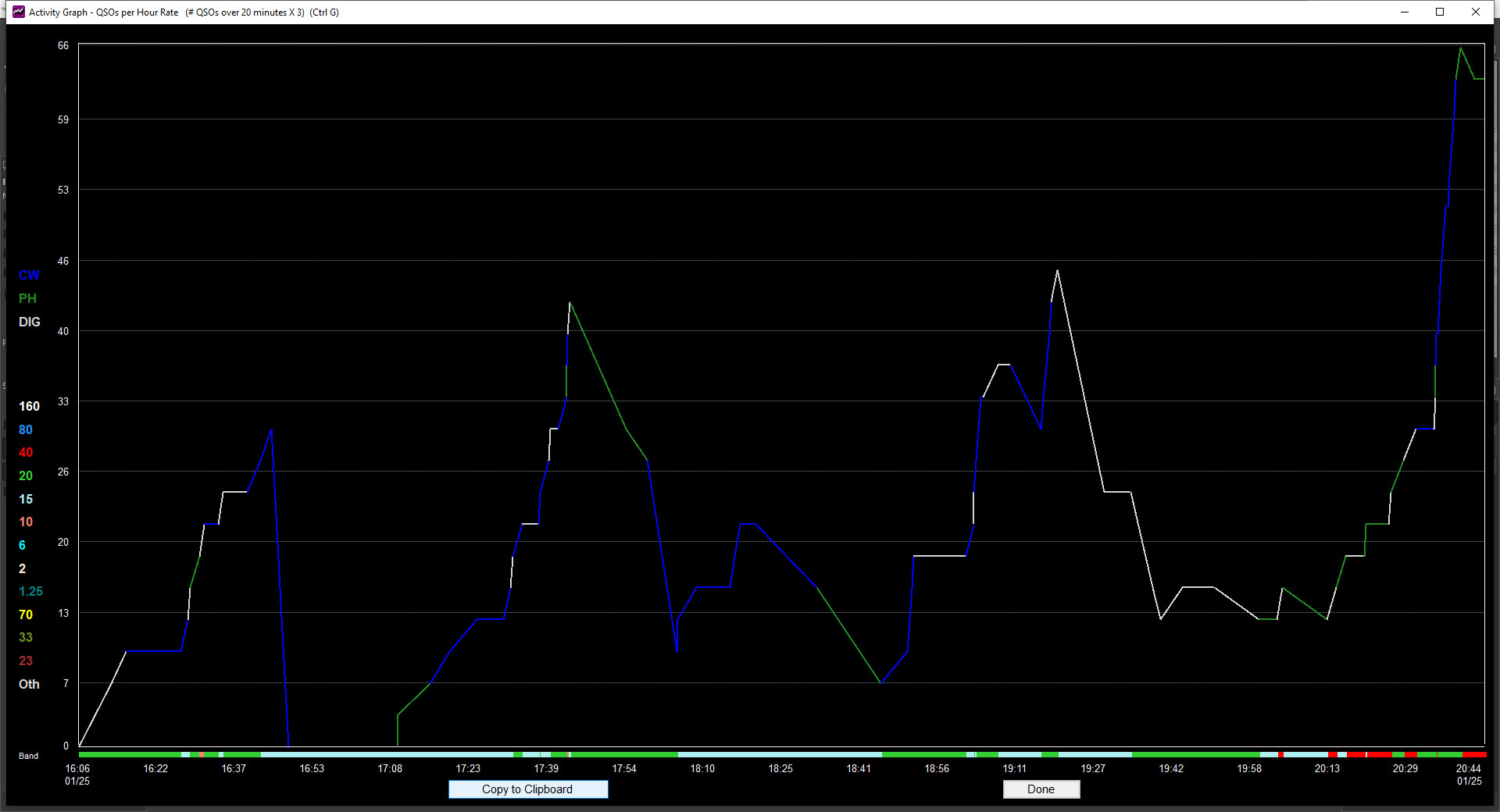Click the 20:44 time axis label

click(x=1469, y=768)
